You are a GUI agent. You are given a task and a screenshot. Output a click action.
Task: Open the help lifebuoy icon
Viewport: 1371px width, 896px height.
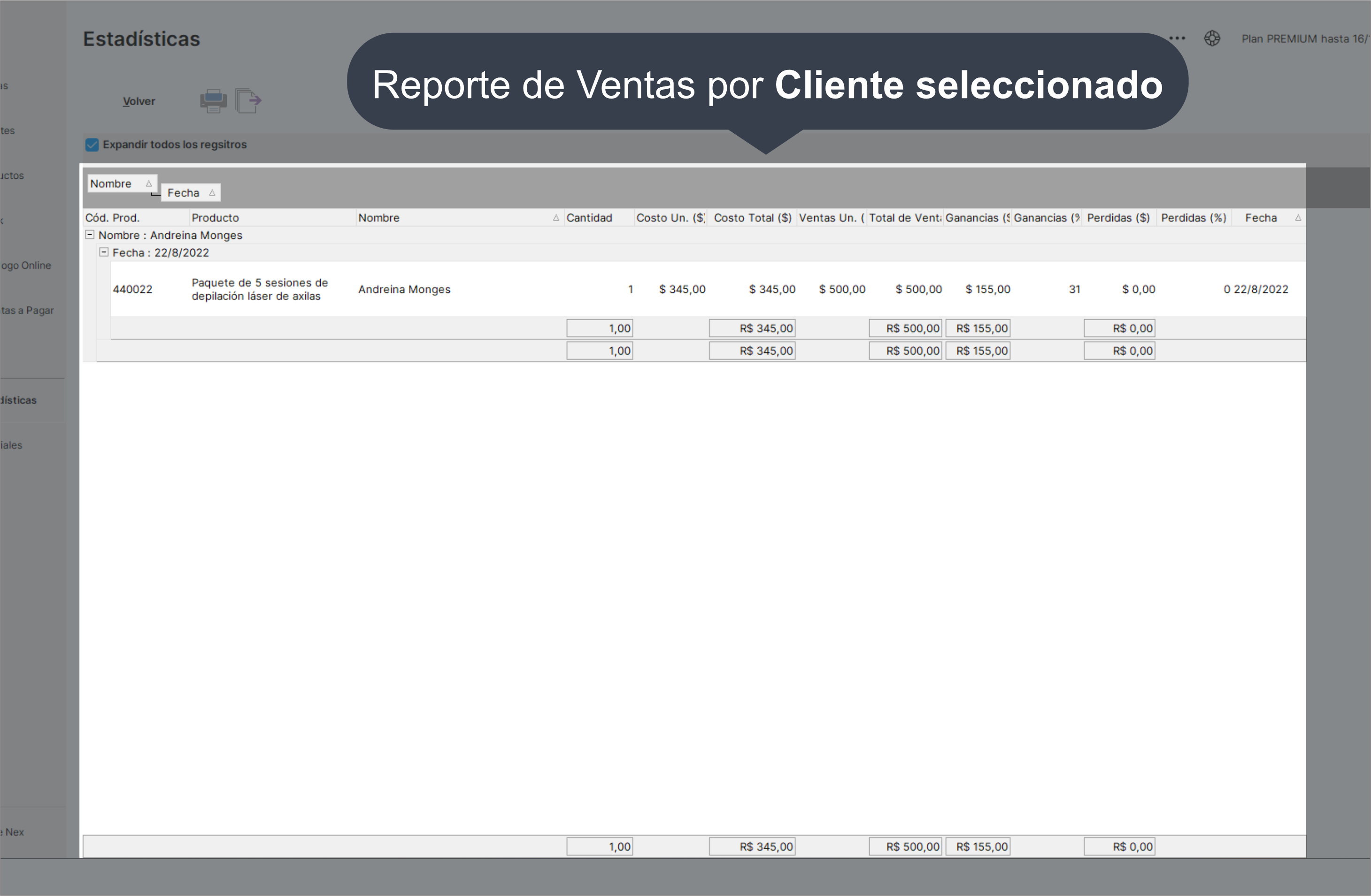click(1212, 38)
